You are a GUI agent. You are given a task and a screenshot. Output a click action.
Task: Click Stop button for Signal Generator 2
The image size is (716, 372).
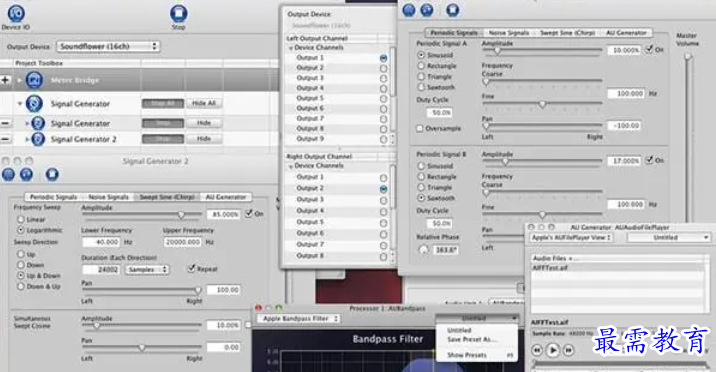pyautogui.click(x=163, y=139)
